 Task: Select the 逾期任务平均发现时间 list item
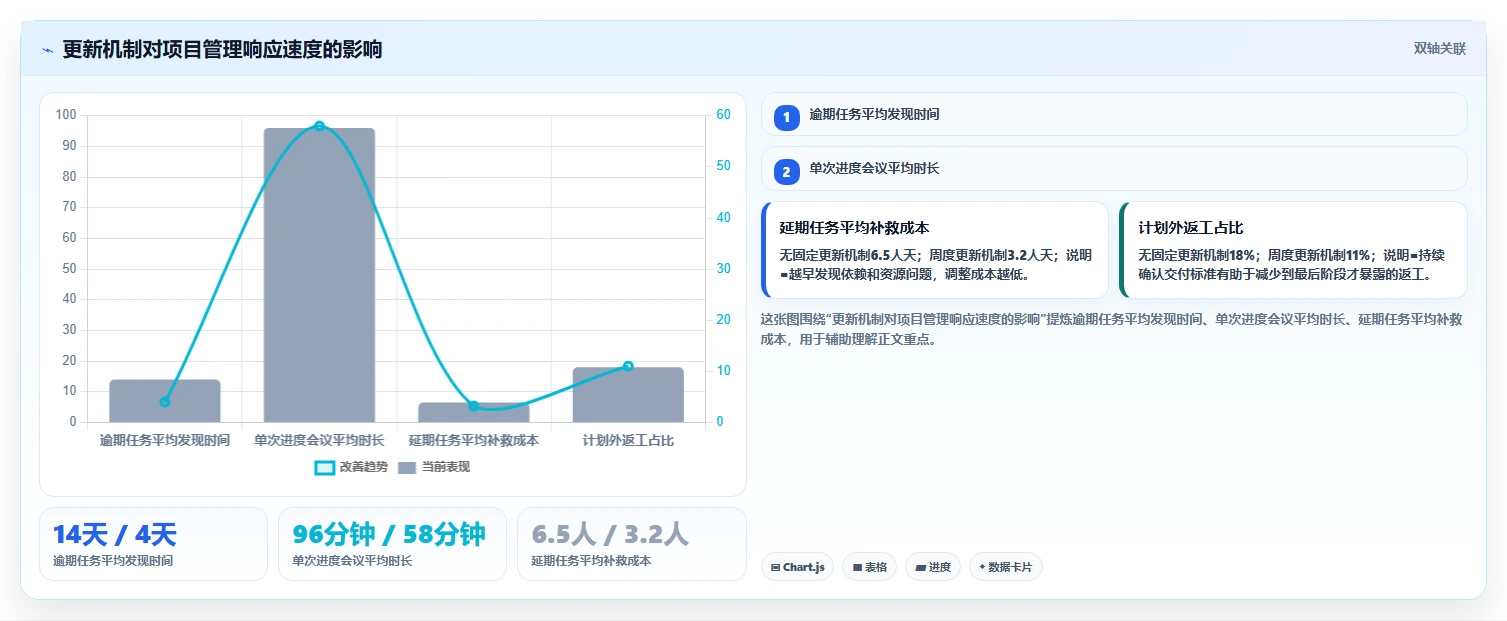point(1114,114)
